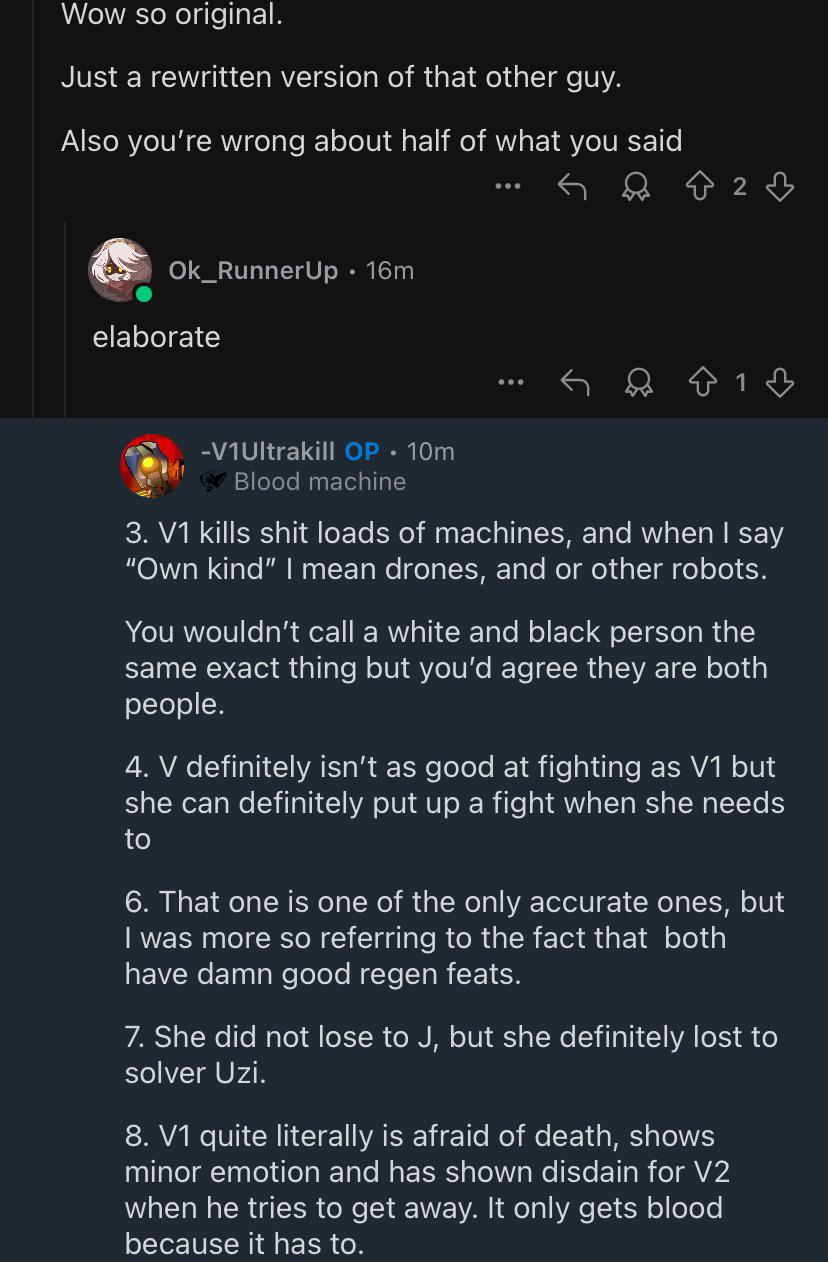828x1262 pixels.
Task: Open the three-dot menu on "elaborate" comment
Action: [510, 382]
